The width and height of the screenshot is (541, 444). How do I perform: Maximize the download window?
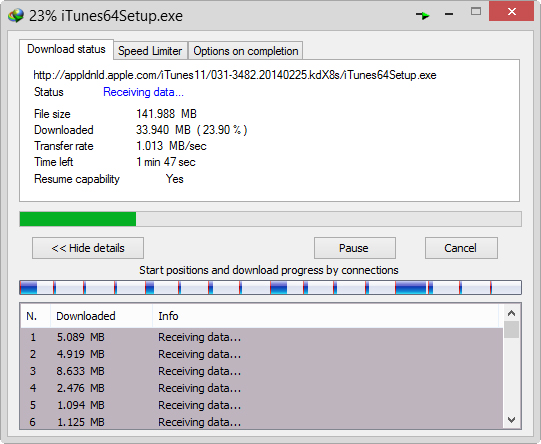[476, 11]
